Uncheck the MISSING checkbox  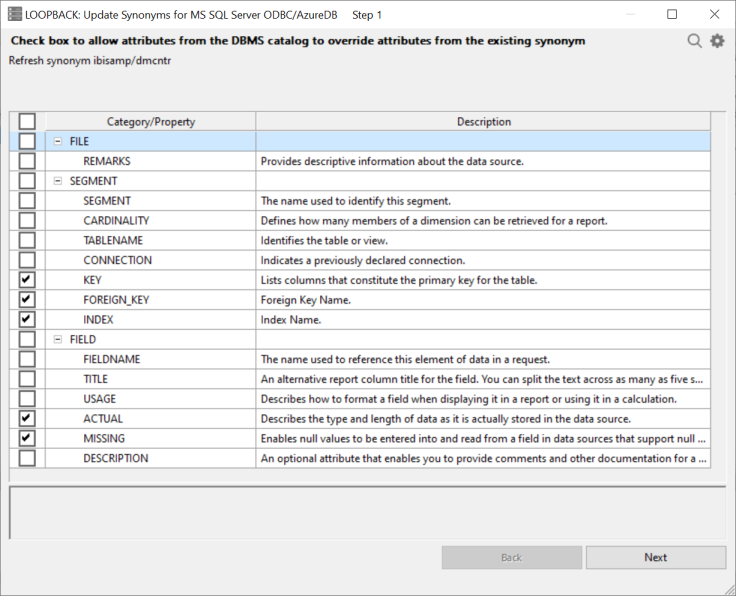(x=27, y=439)
